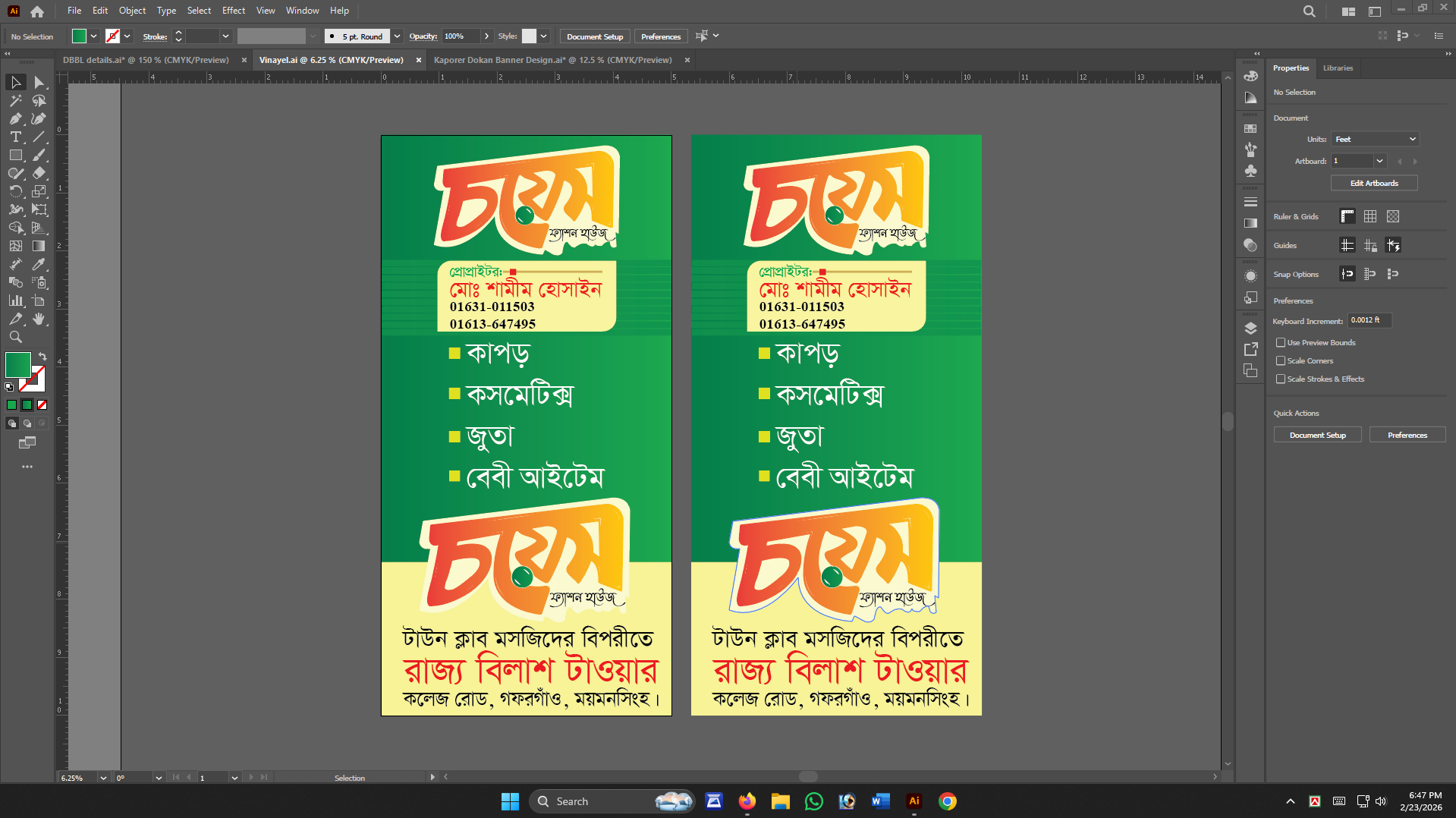This screenshot has width=1456, height=818.
Task: Select the Rectangle tool
Action: [15, 155]
